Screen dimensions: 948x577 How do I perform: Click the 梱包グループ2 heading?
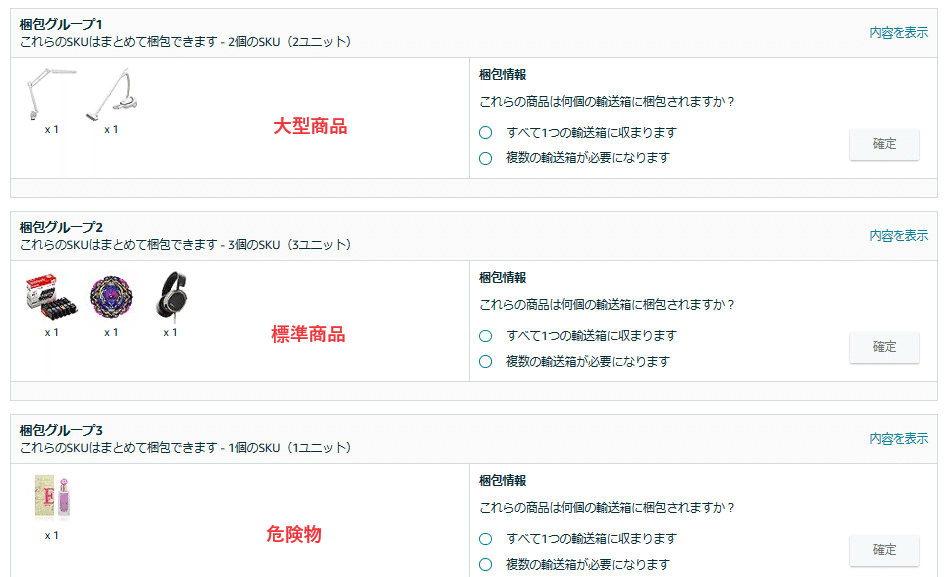(x=61, y=227)
